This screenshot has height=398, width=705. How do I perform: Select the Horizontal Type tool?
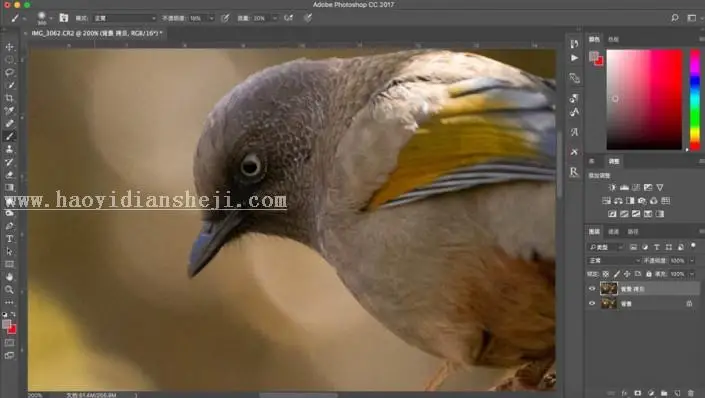(x=9, y=239)
